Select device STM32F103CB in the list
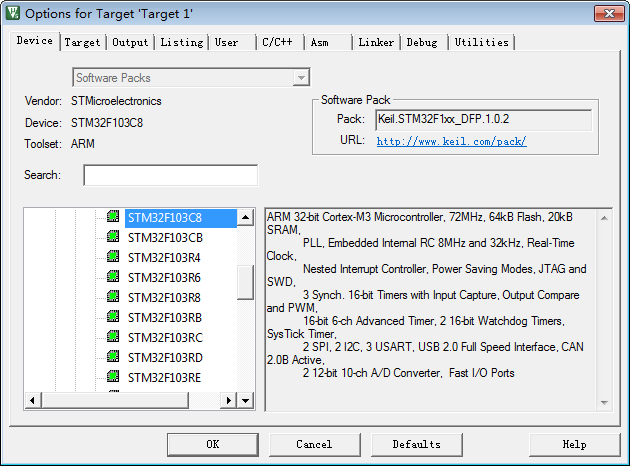This screenshot has width=630, height=466. coord(165,238)
